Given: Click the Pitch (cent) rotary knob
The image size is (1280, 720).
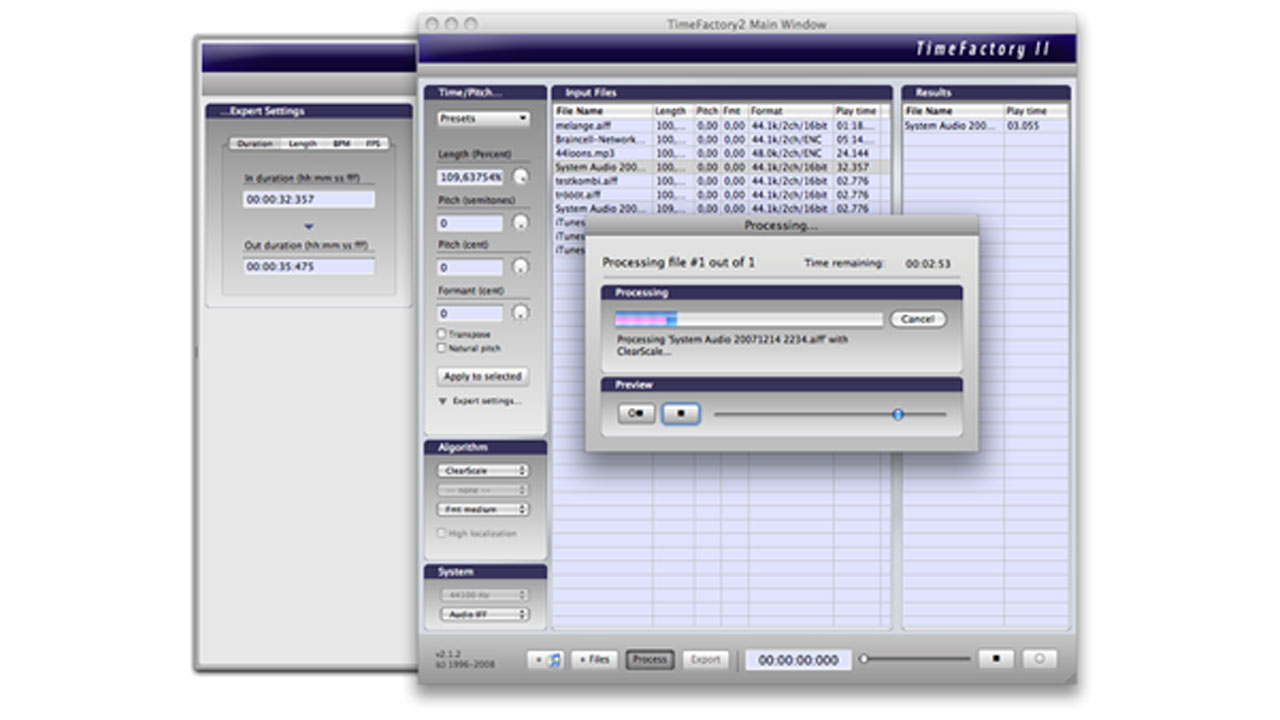Looking at the screenshot, I should coord(521,267).
